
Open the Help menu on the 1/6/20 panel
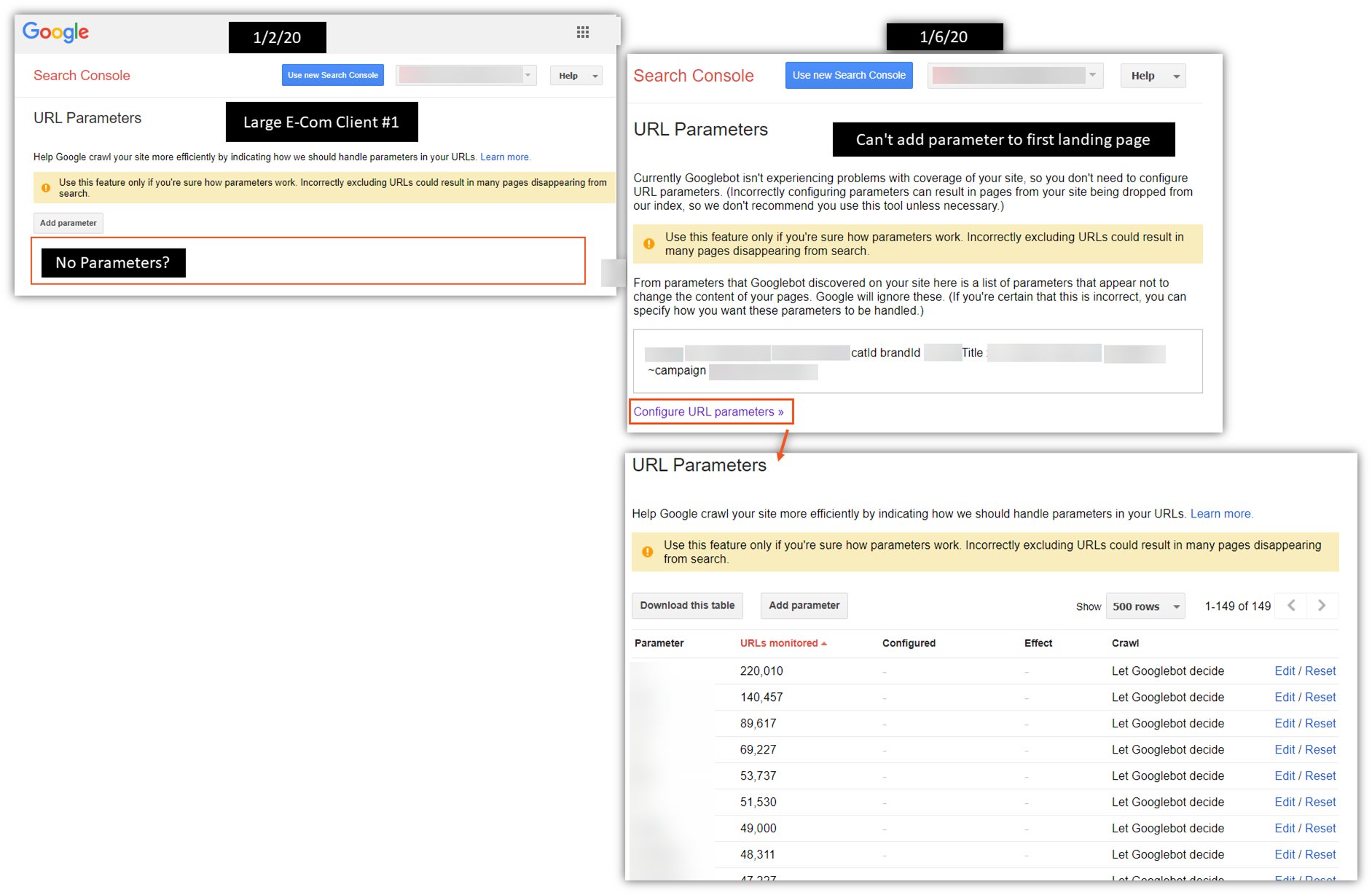pos(1153,75)
